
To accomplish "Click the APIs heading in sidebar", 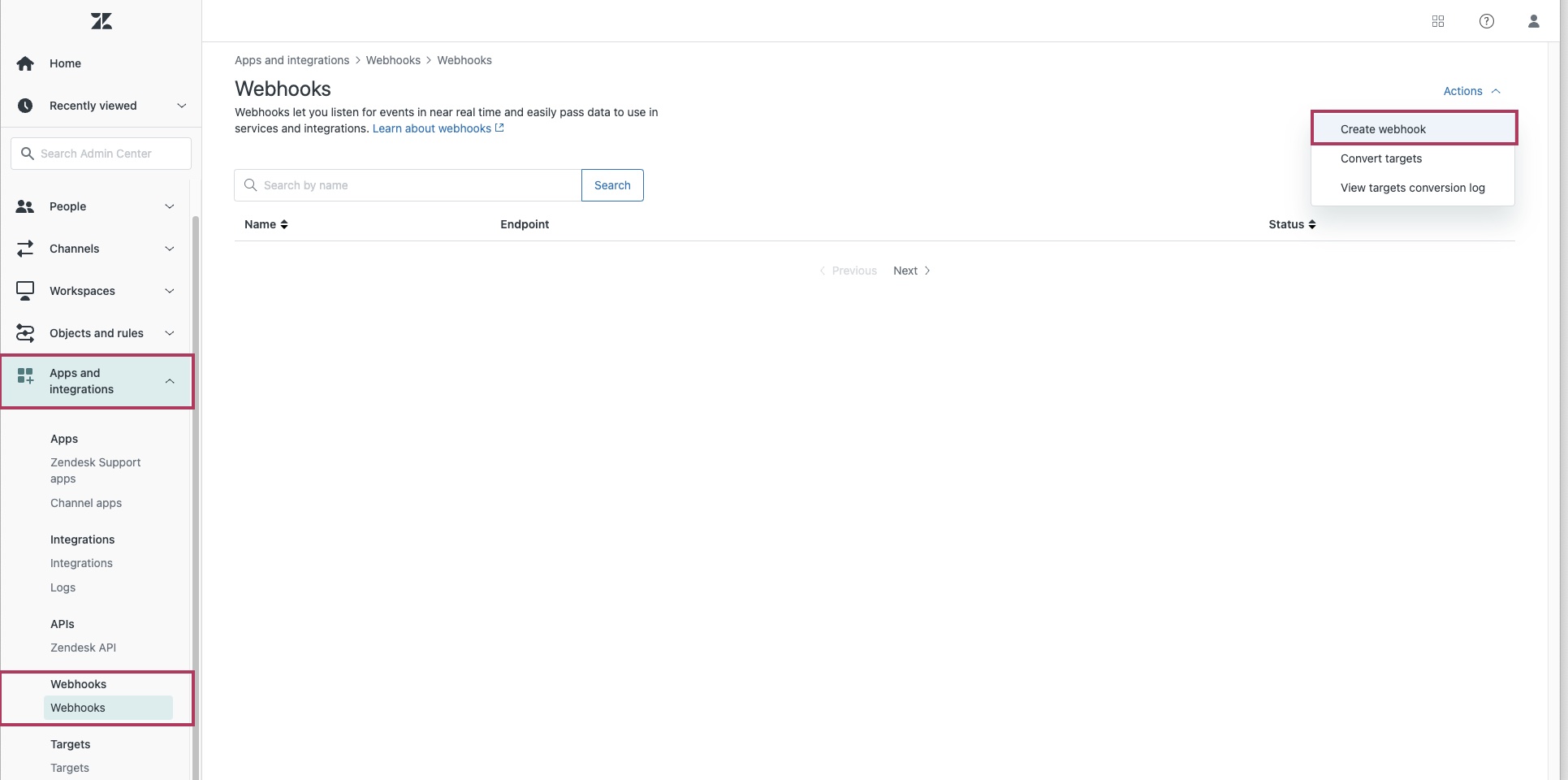I will pyautogui.click(x=63, y=624).
